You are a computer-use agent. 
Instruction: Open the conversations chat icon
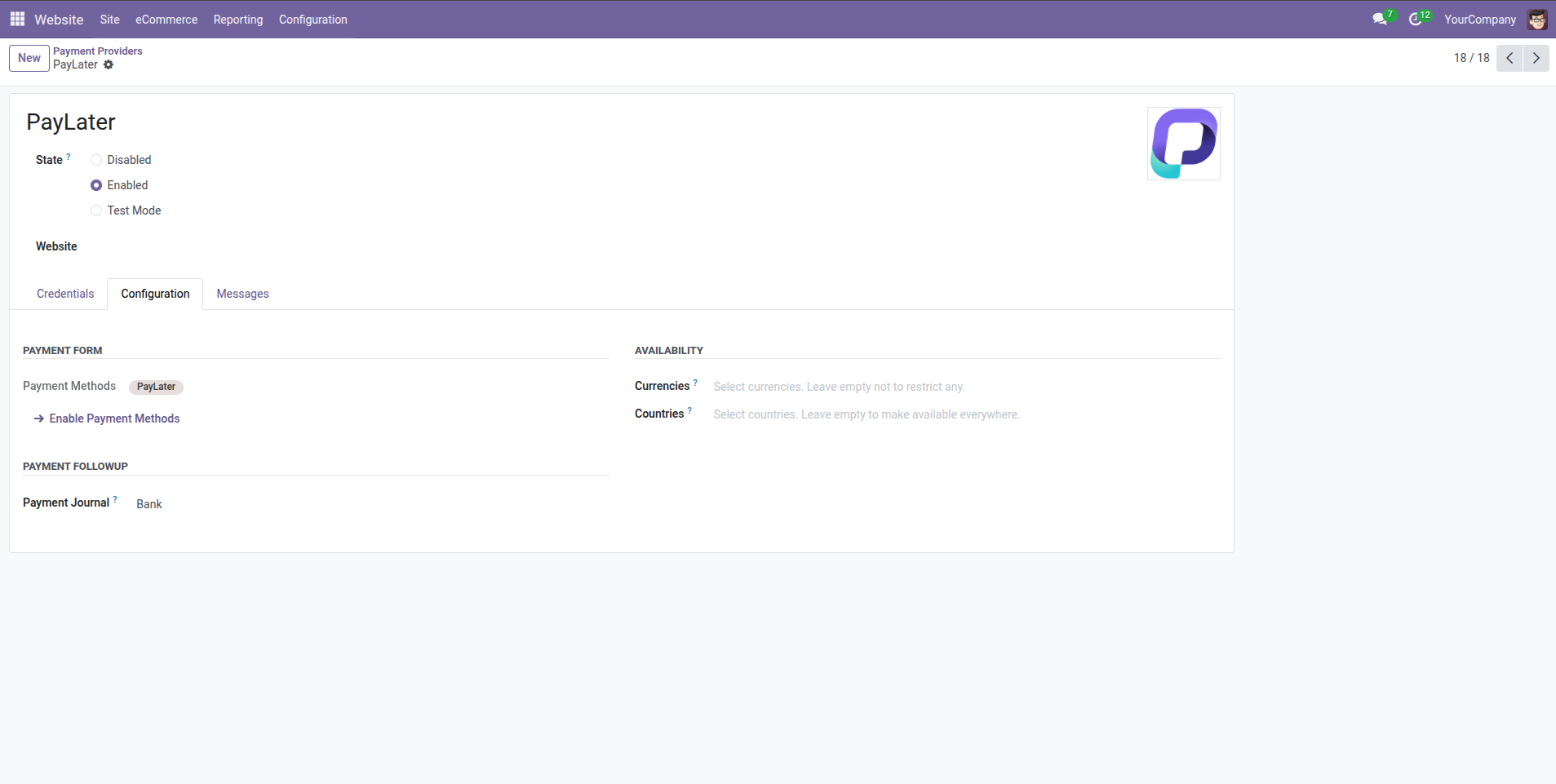[1380, 19]
